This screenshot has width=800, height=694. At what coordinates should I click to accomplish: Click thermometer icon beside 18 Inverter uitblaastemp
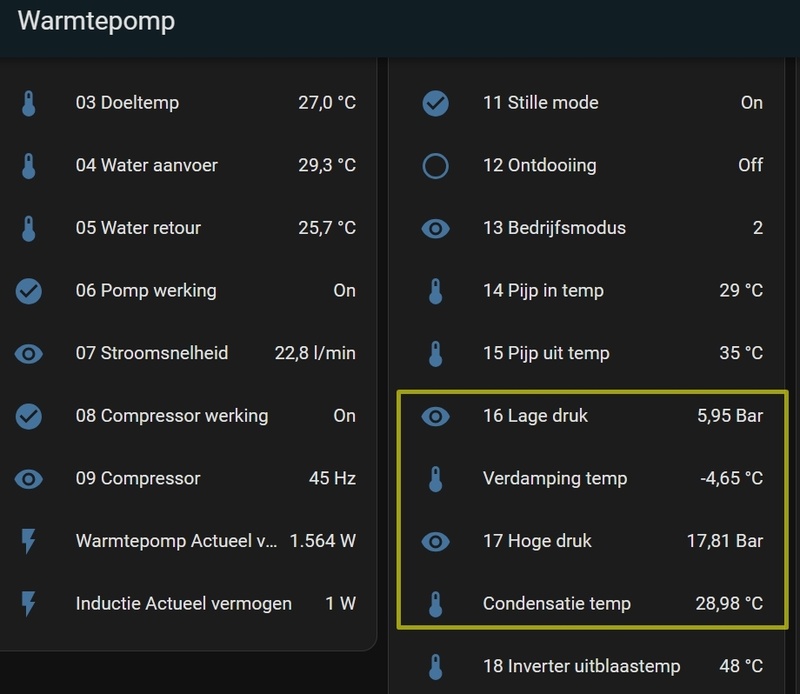click(x=435, y=666)
